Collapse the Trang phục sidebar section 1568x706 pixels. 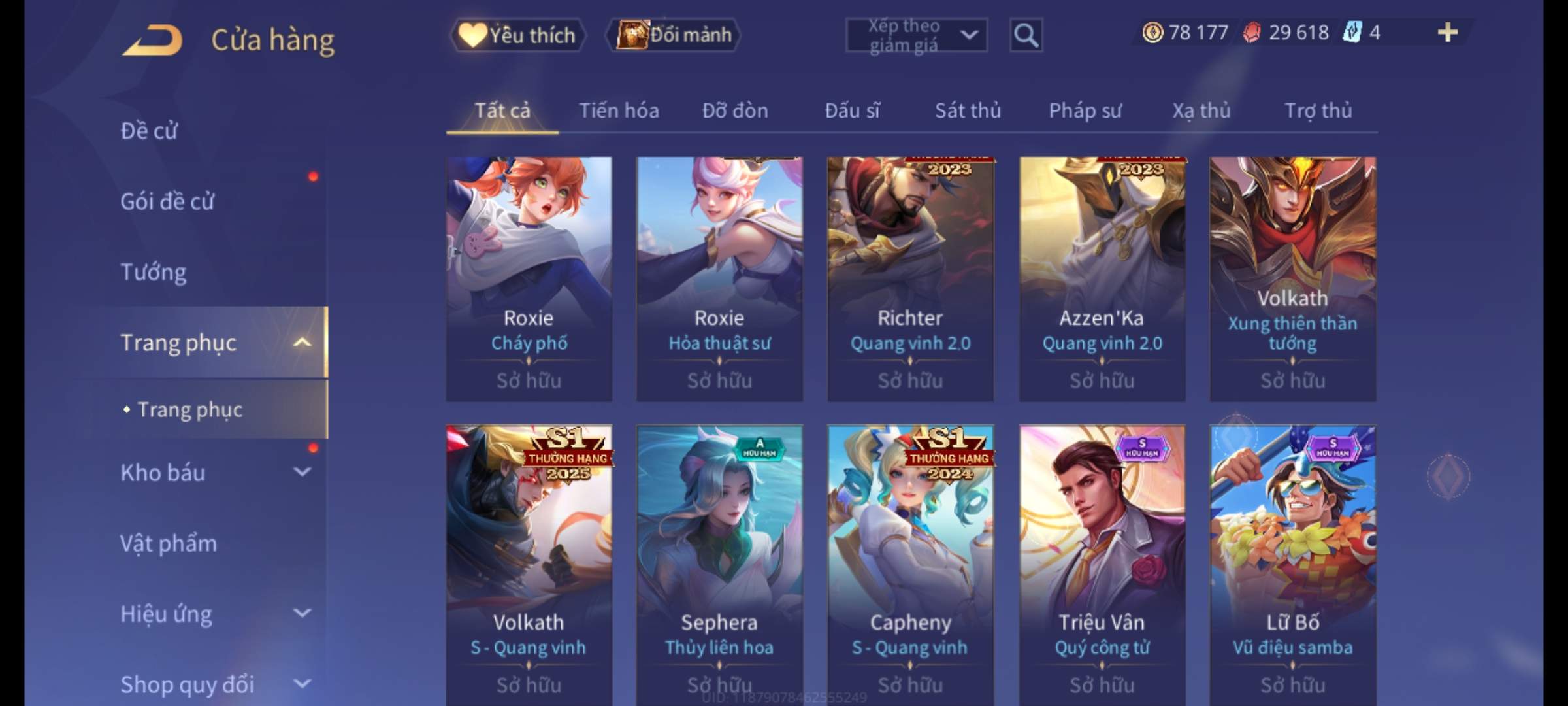(x=302, y=343)
